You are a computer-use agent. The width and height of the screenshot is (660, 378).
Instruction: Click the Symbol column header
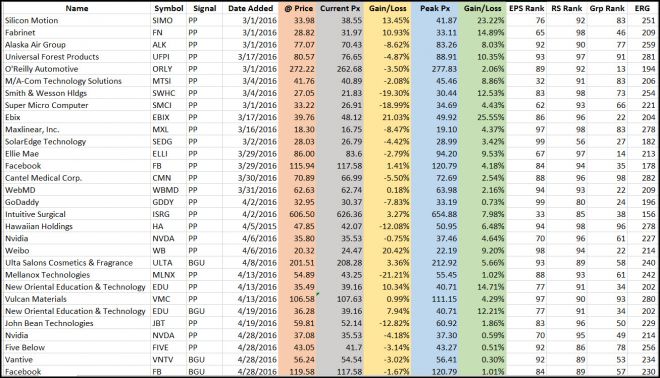pos(168,8)
